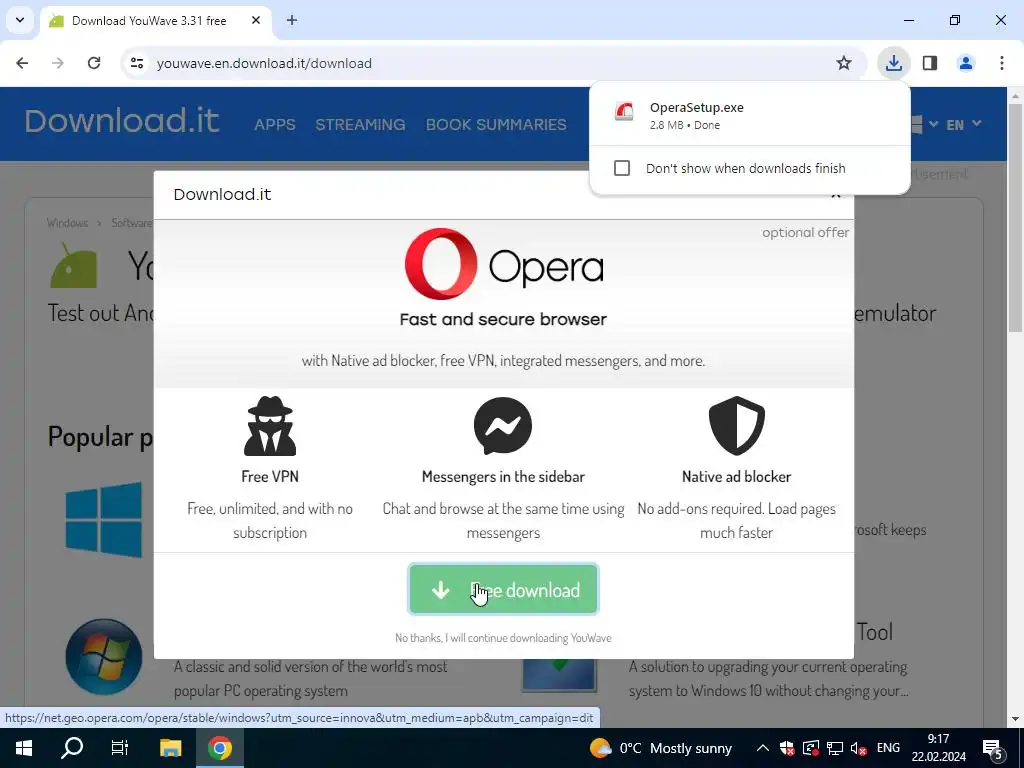Bookmark this page with the star
Screen dimensions: 1024x768
pos(844,63)
